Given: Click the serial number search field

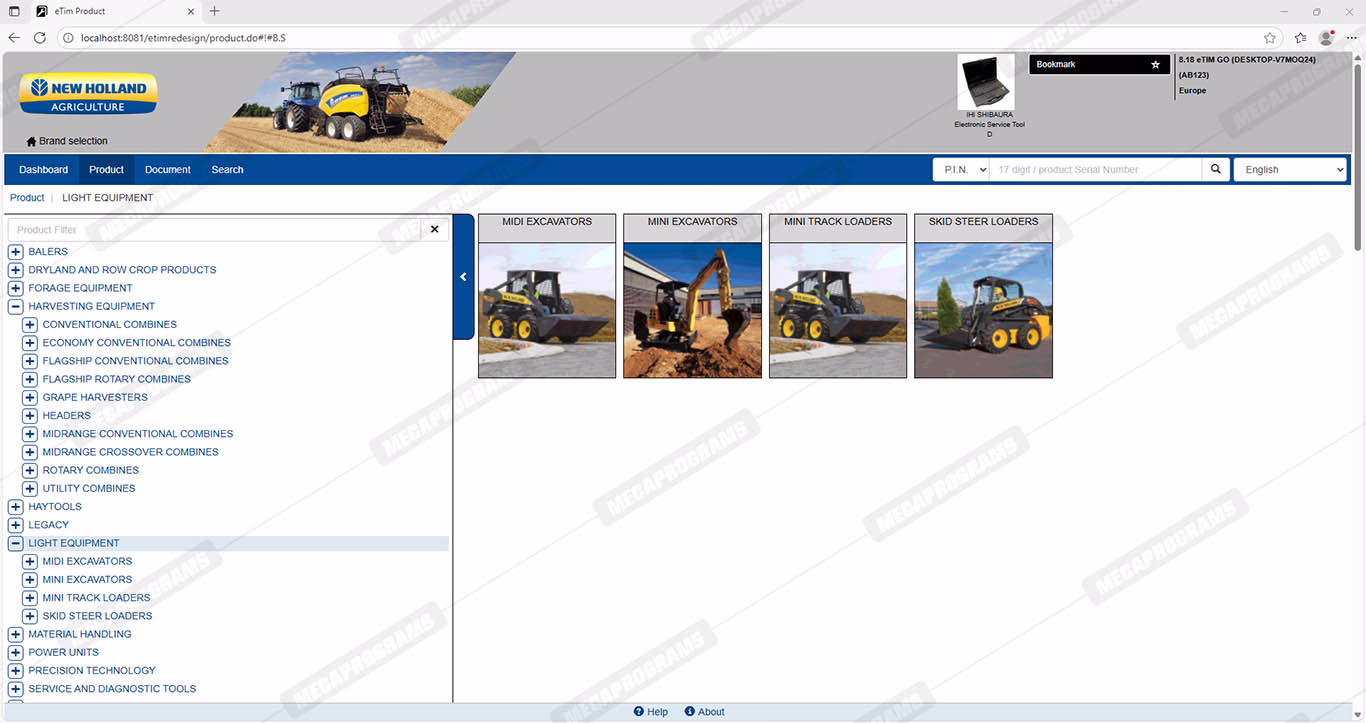Looking at the screenshot, I should click(x=1095, y=170).
